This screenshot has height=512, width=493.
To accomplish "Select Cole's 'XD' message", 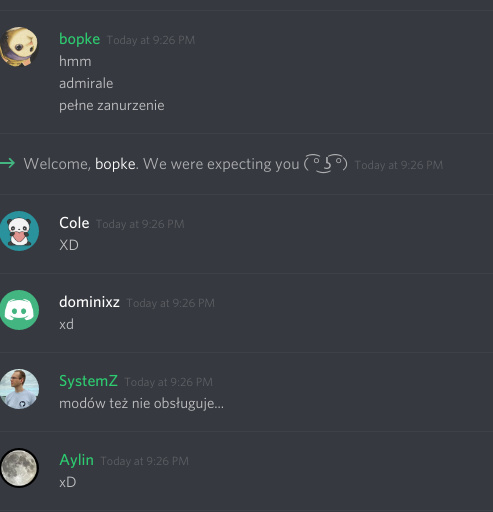I will coord(69,245).
